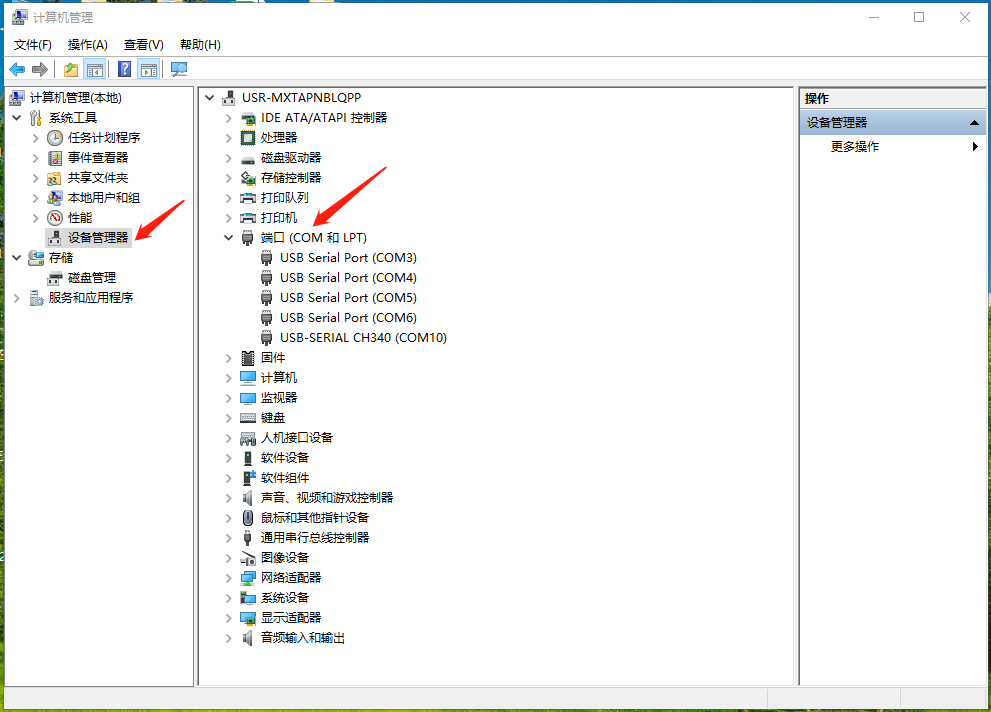Image resolution: width=991 pixels, height=712 pixels.
Task: Click the imaging devices category icon
Action: click(248, 558)
